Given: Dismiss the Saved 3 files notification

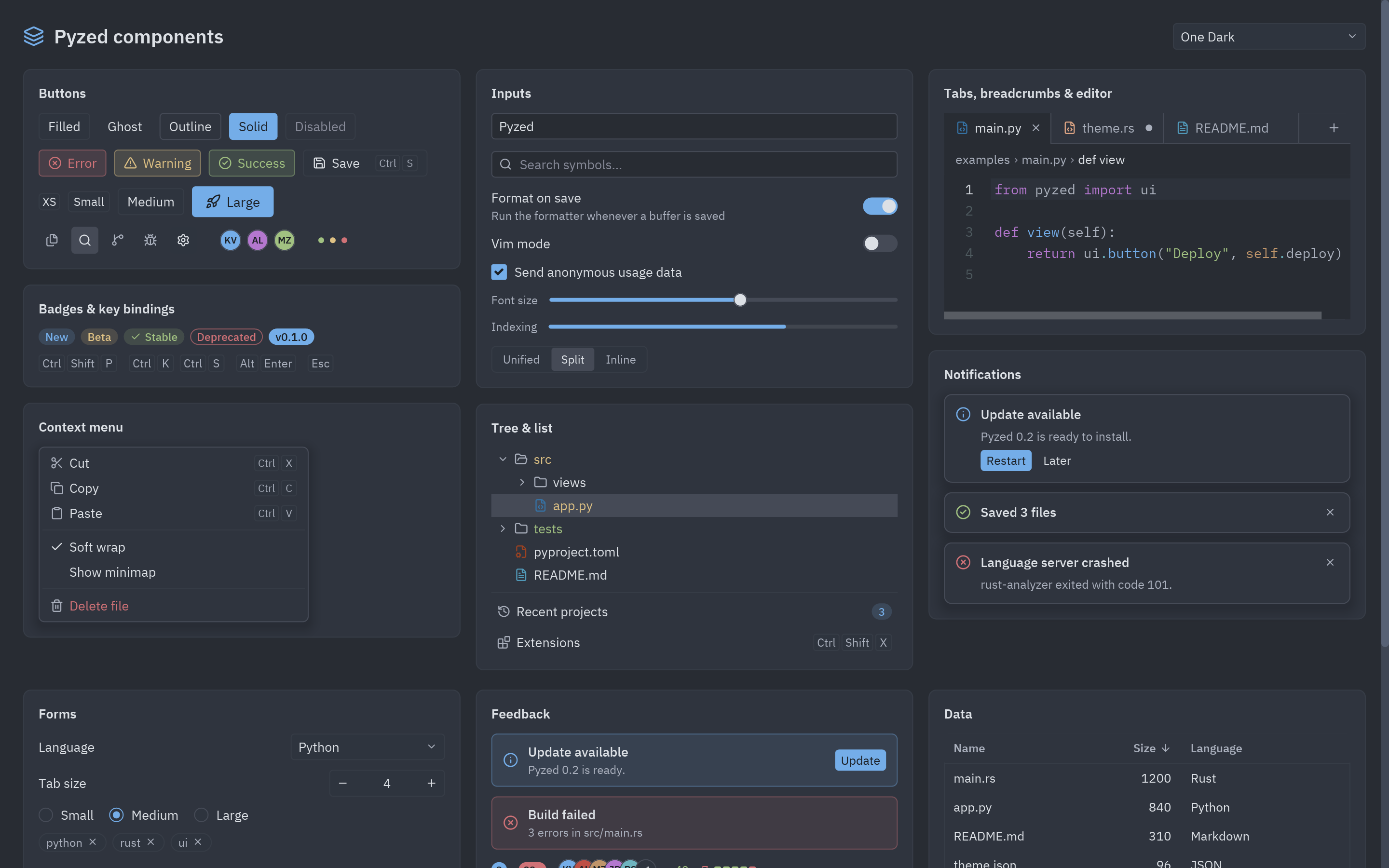Looking at the screenshot, I should (x=1330, y=512).
